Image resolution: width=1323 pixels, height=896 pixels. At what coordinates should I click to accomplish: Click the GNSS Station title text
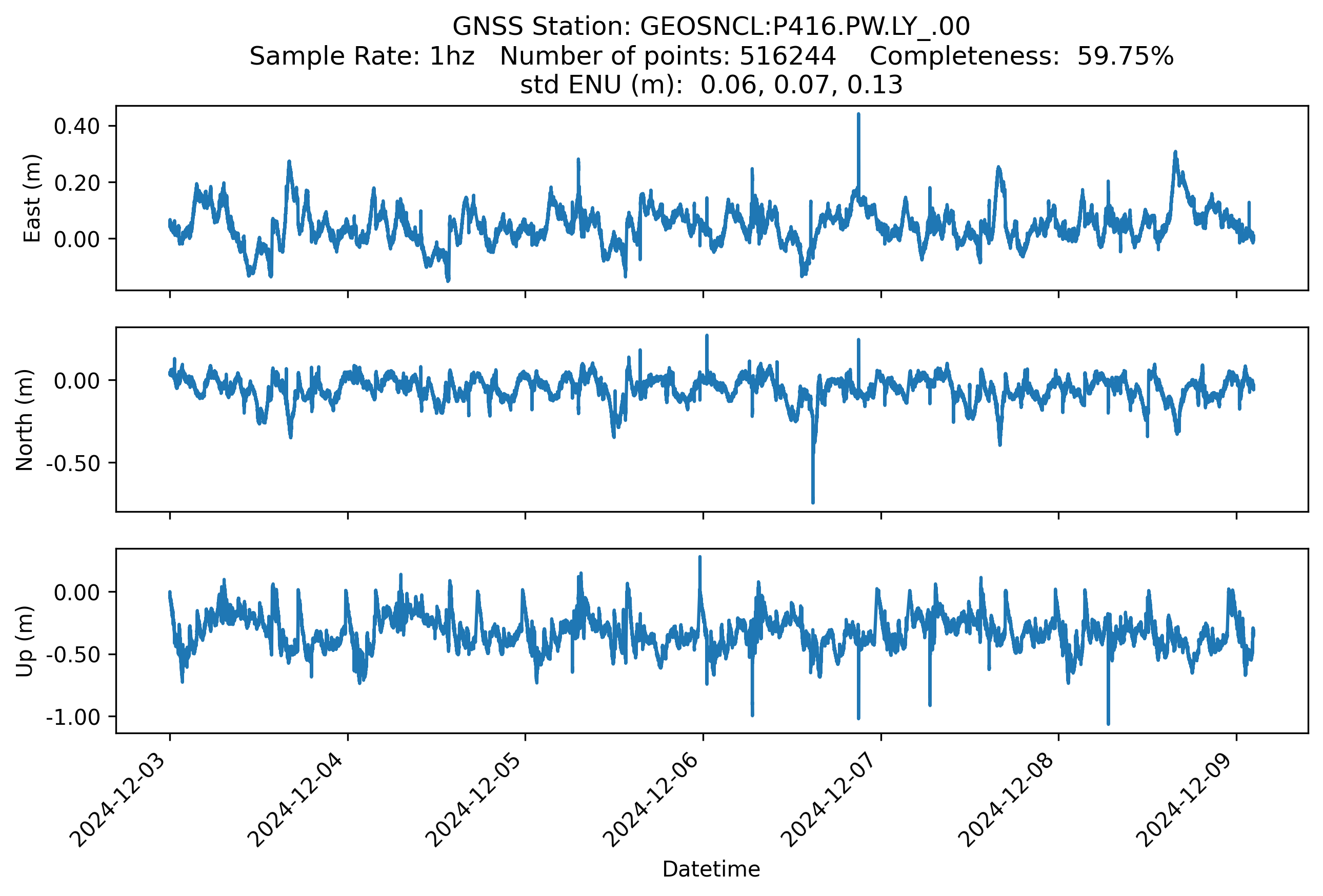coord(710,26)
